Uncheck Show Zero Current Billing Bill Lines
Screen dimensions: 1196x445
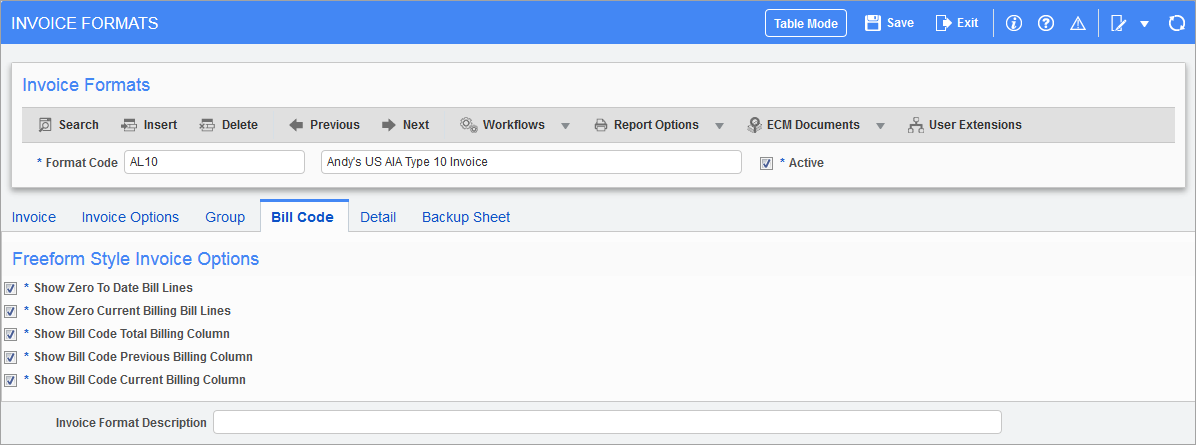coord(10,311)
